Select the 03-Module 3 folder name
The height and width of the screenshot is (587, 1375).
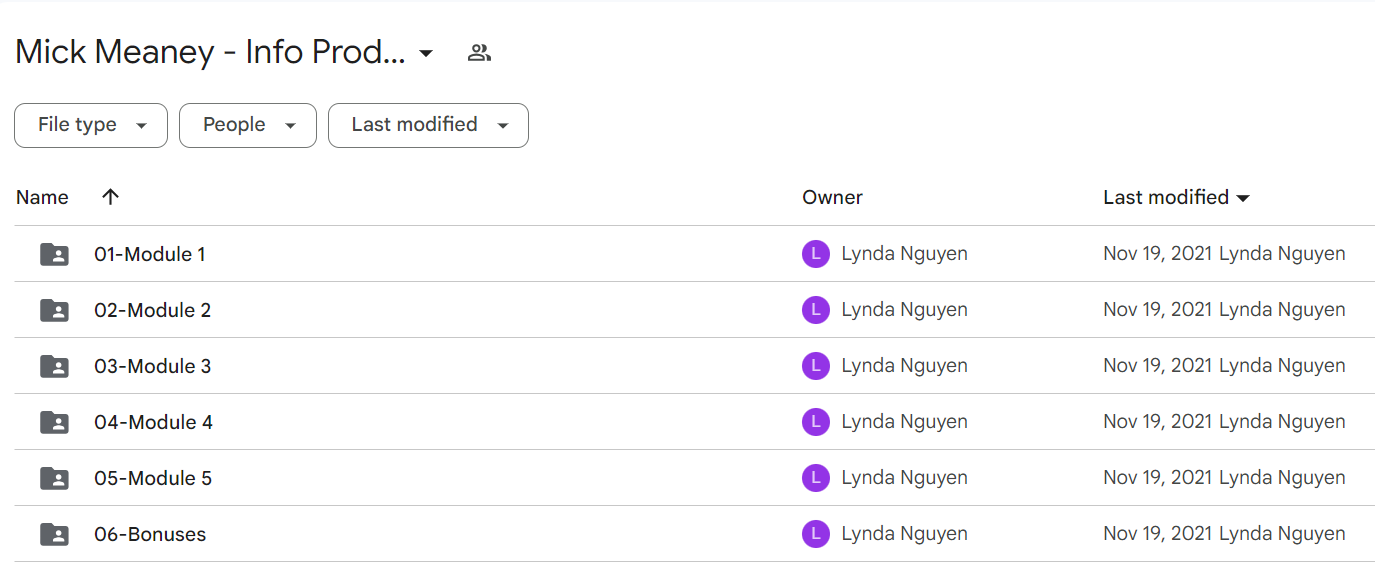coord(152,366)
